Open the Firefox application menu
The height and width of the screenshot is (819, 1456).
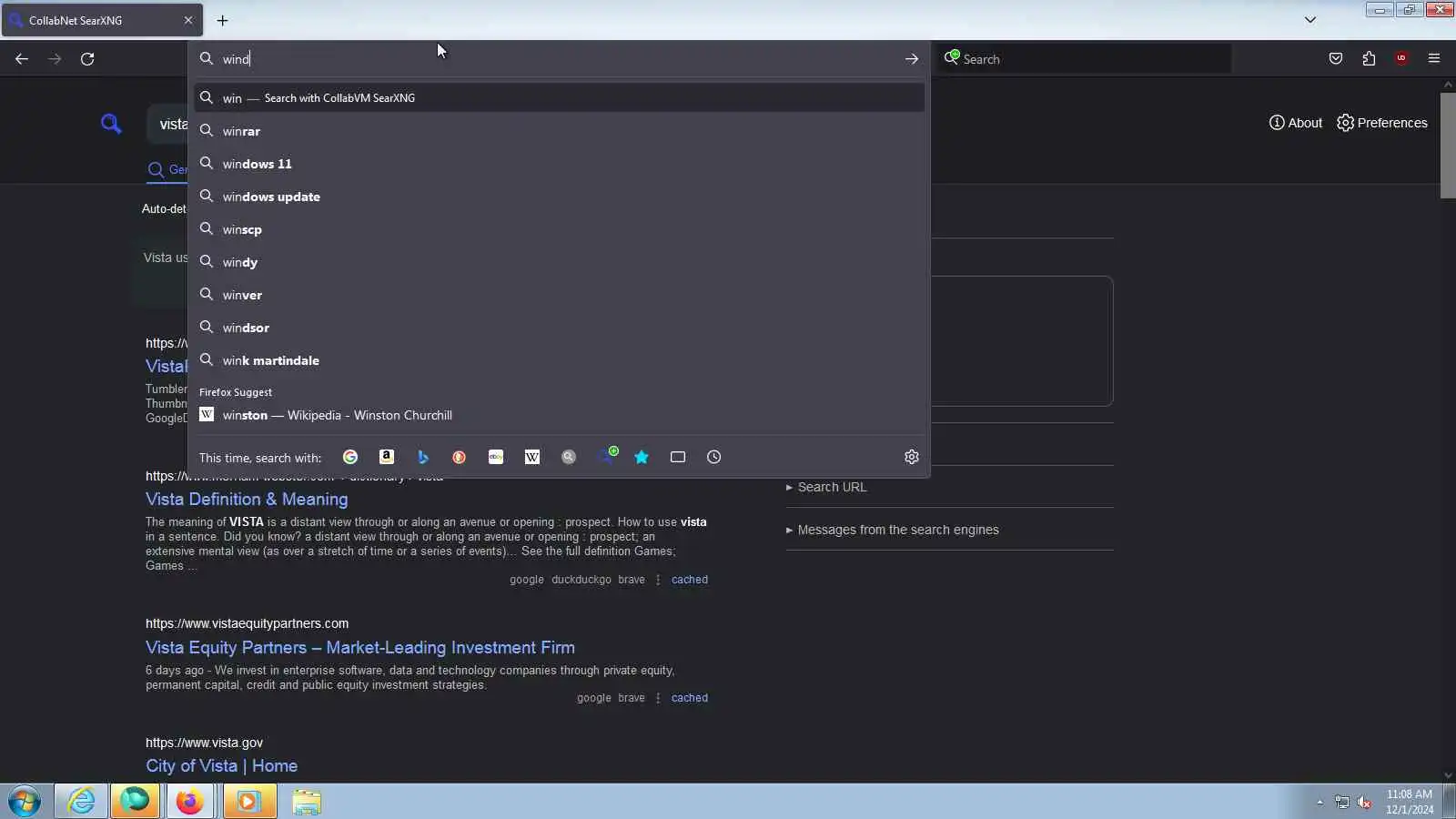1434,59
